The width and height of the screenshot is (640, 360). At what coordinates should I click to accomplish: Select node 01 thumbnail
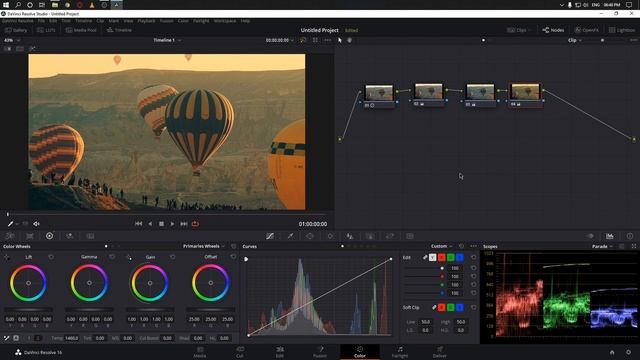point(379,93)
